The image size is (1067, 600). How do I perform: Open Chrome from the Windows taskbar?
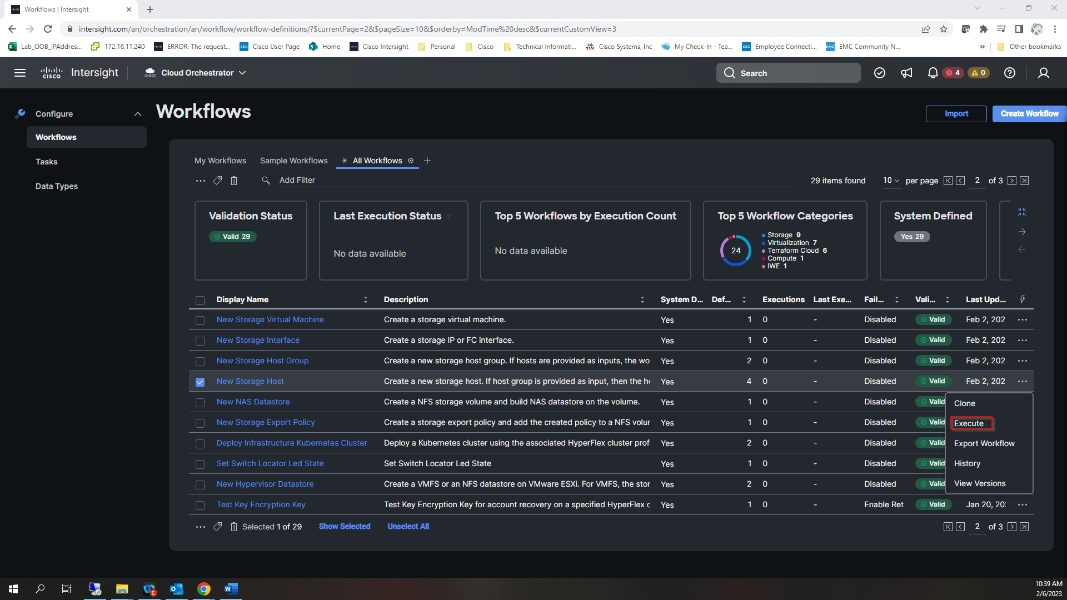click(x=203, y=588)
